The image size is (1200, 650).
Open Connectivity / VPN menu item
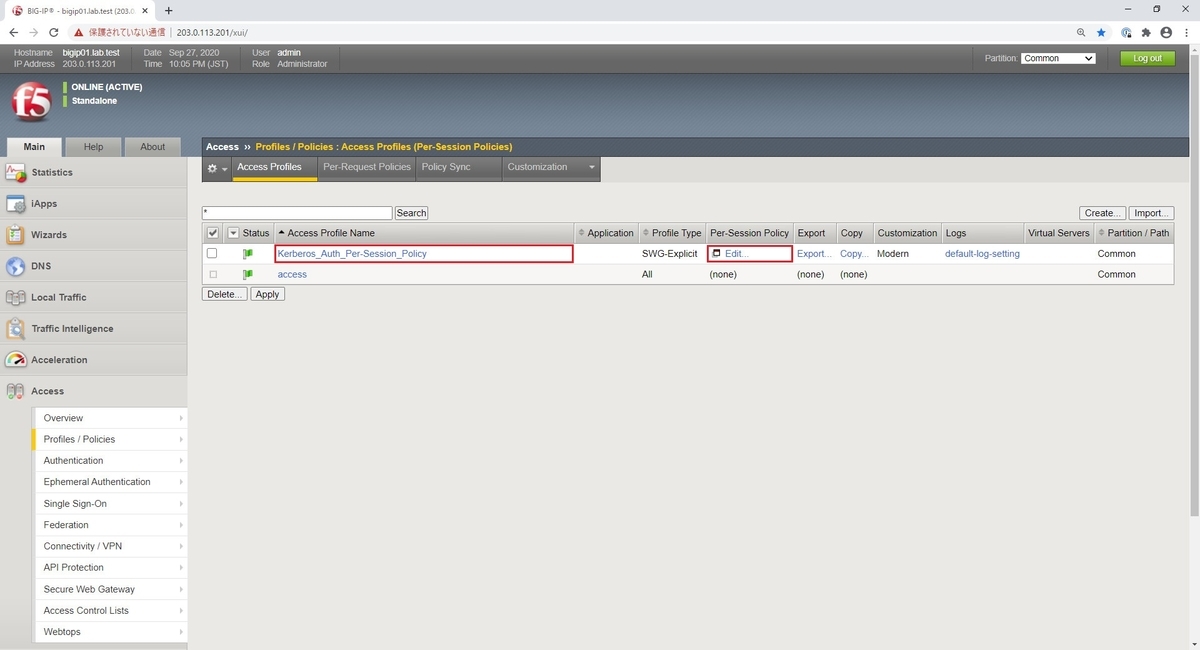[x=110, y=546]
